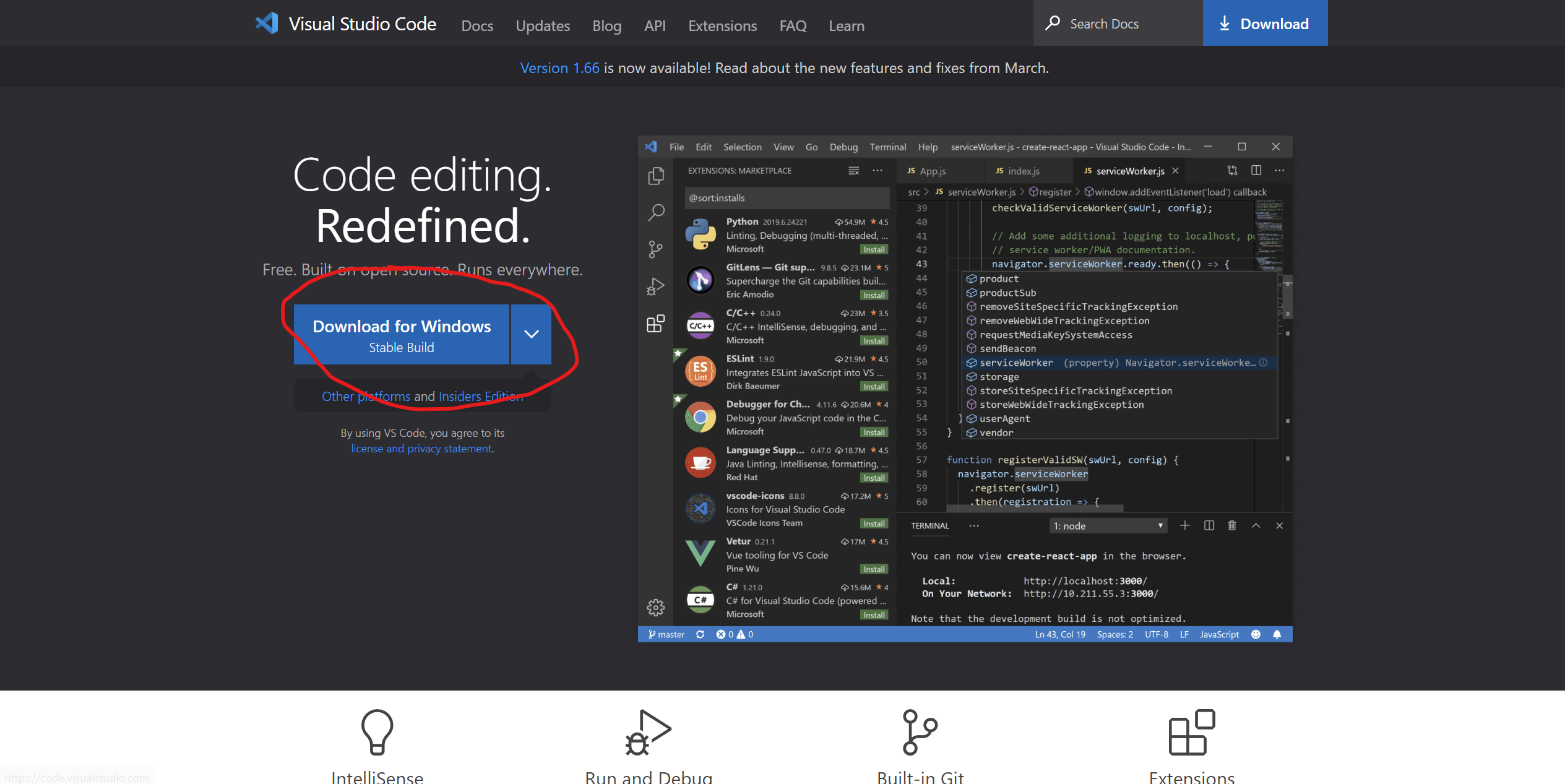Click the terminal panel maximize chevron

(x=1256, y=525)
